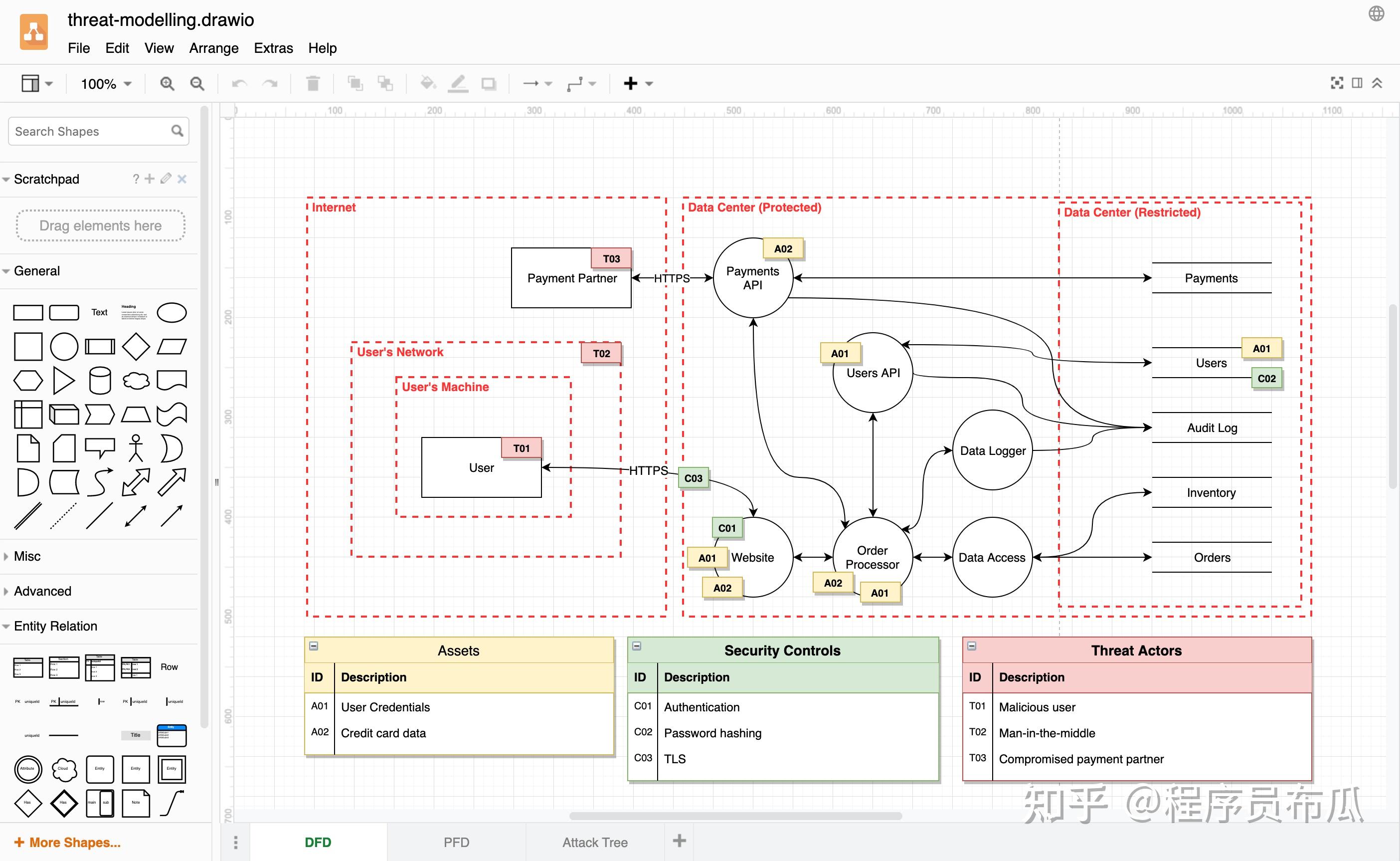Collapse the Assets table
Image resolution: width=1400 pixels, height=861 pixels.
[x=314, y=646]
